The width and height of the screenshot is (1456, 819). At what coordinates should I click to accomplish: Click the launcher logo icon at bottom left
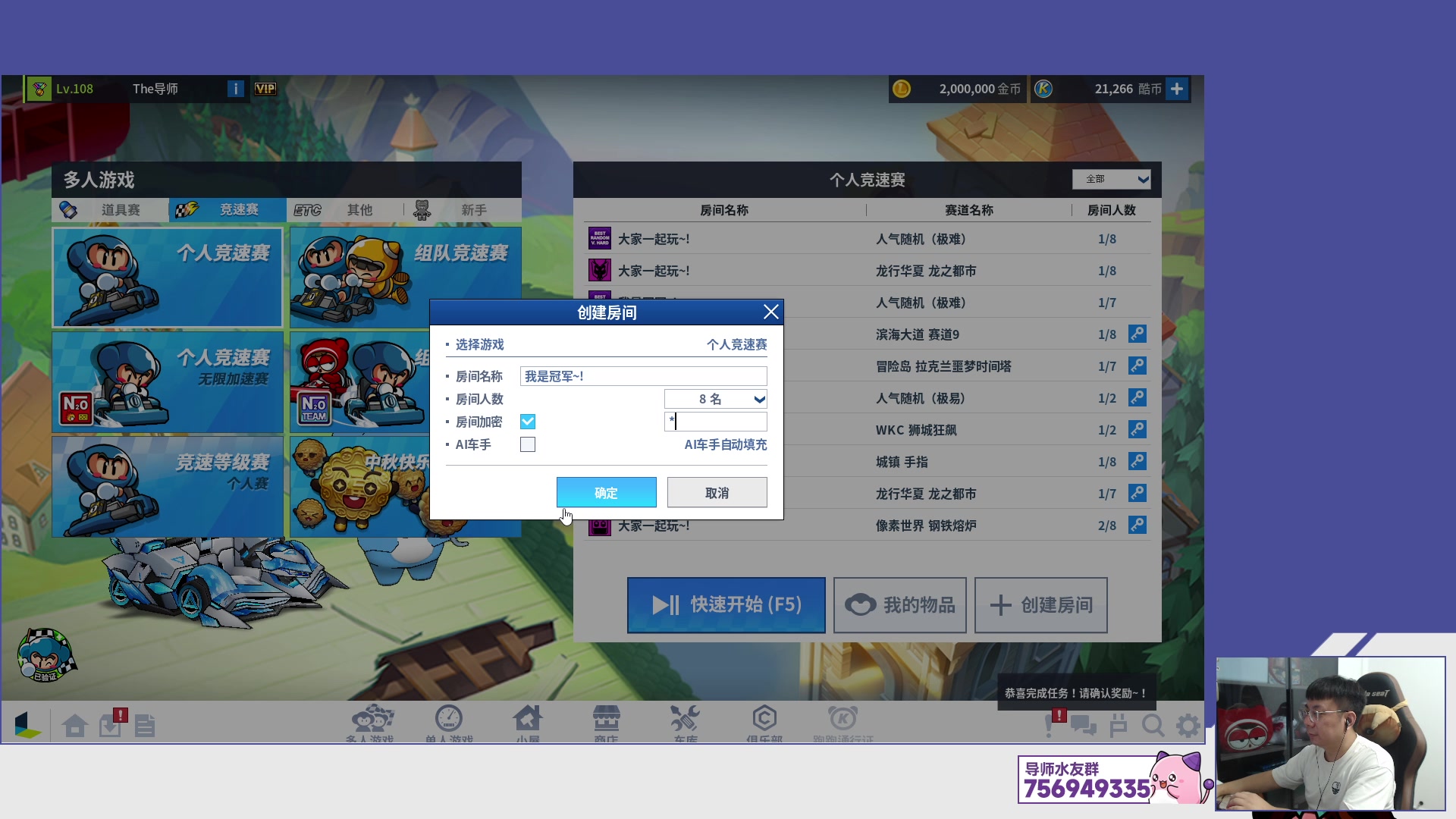27,725
